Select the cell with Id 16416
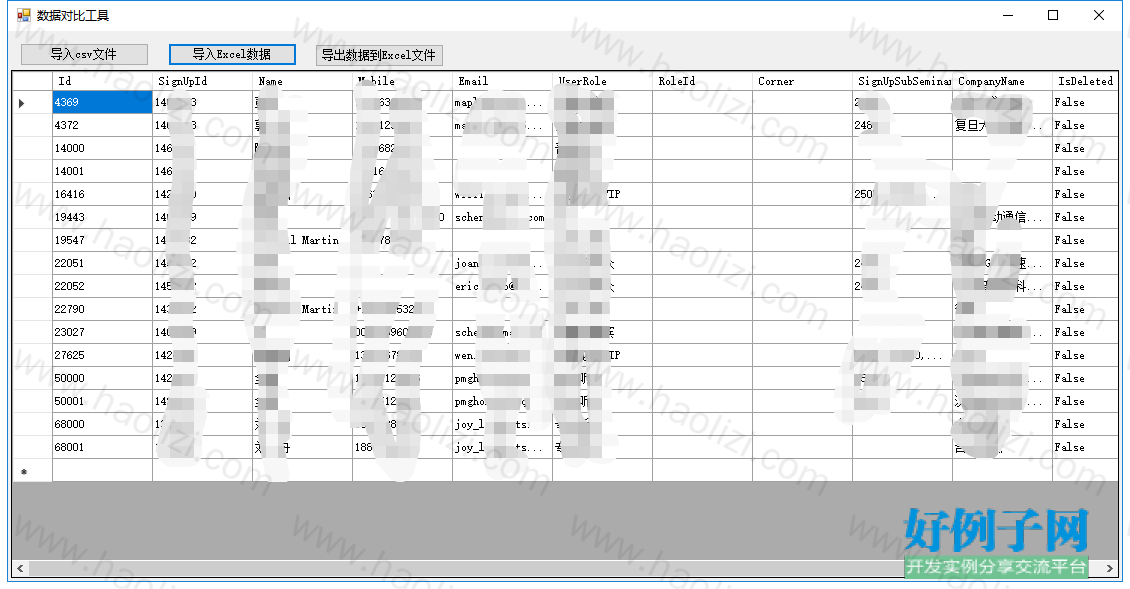Image resolution: width=1130 pixels, height=589 pixels. click(102, 195)
